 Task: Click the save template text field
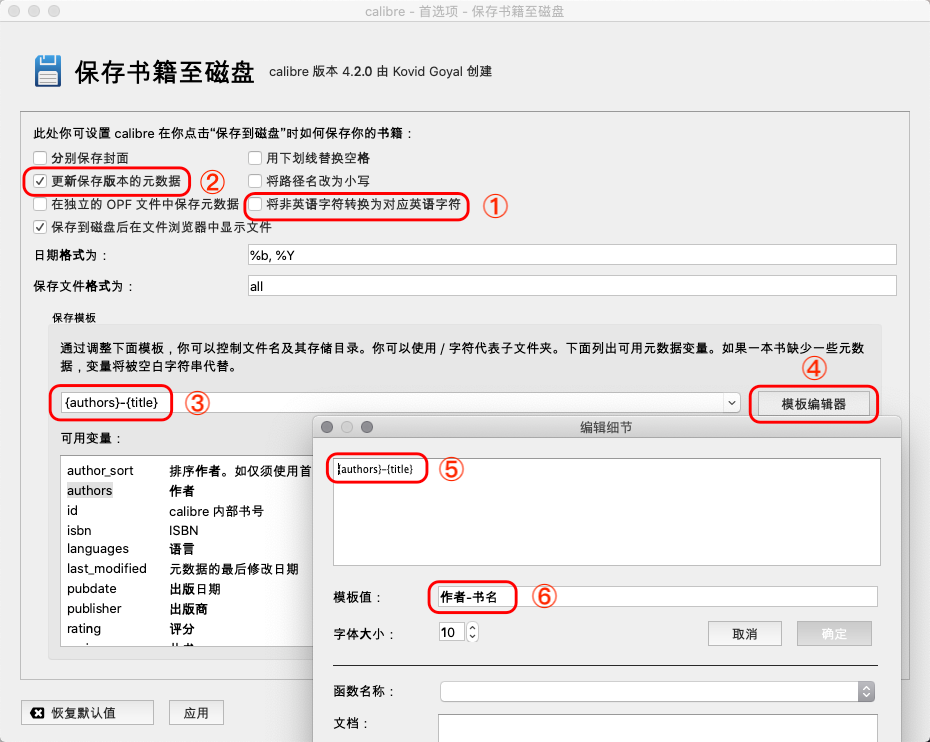pos(391,403)
